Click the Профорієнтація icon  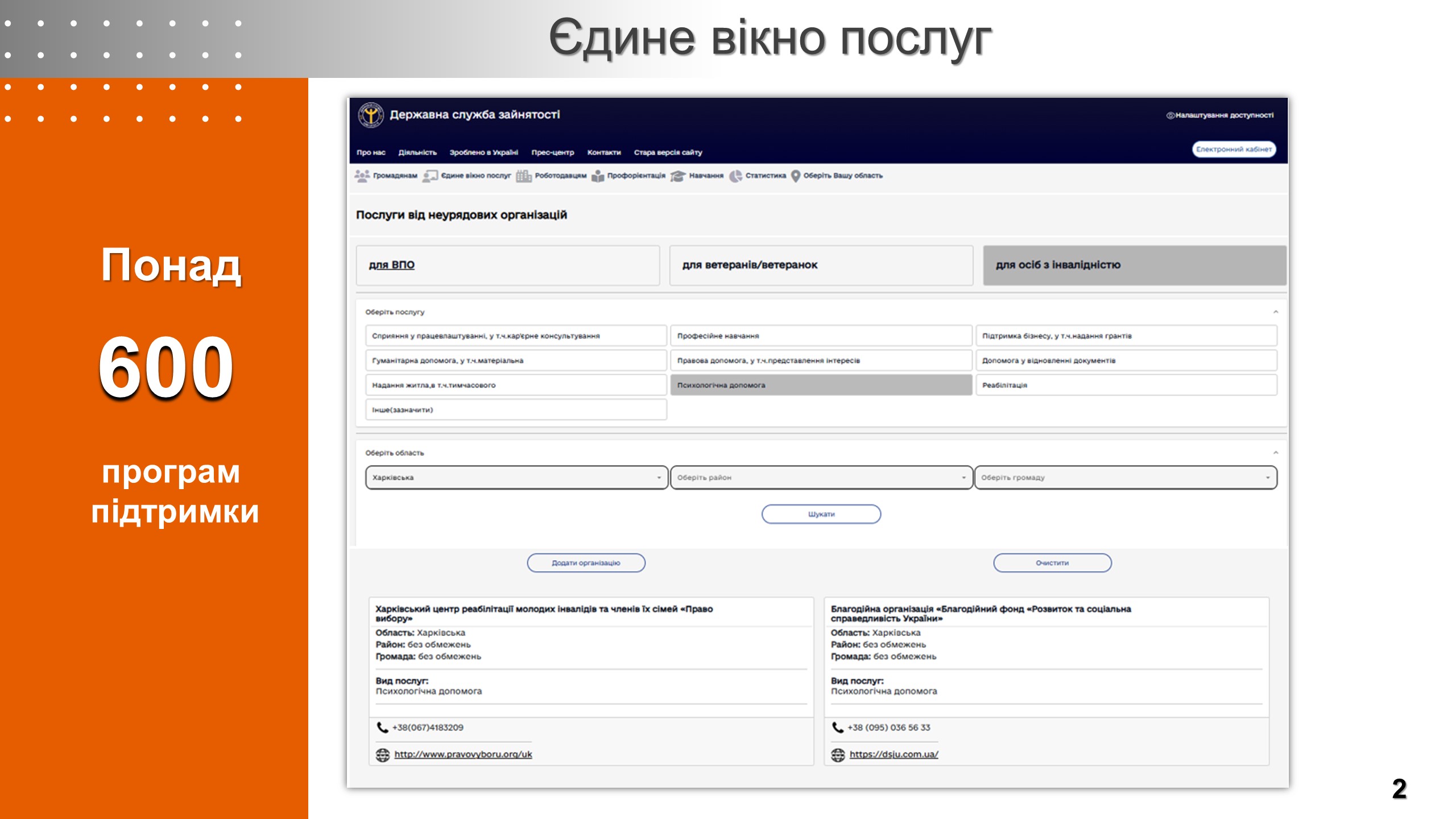[x=598, y=176]
